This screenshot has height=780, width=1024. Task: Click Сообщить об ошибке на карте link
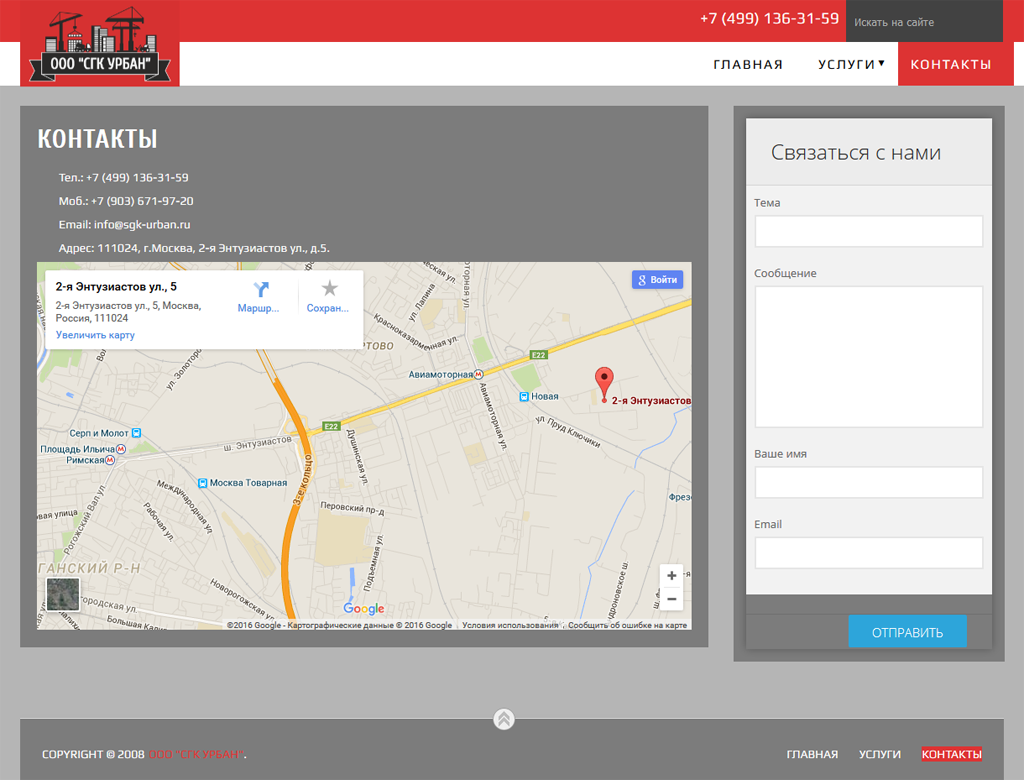tap(627, 625)
